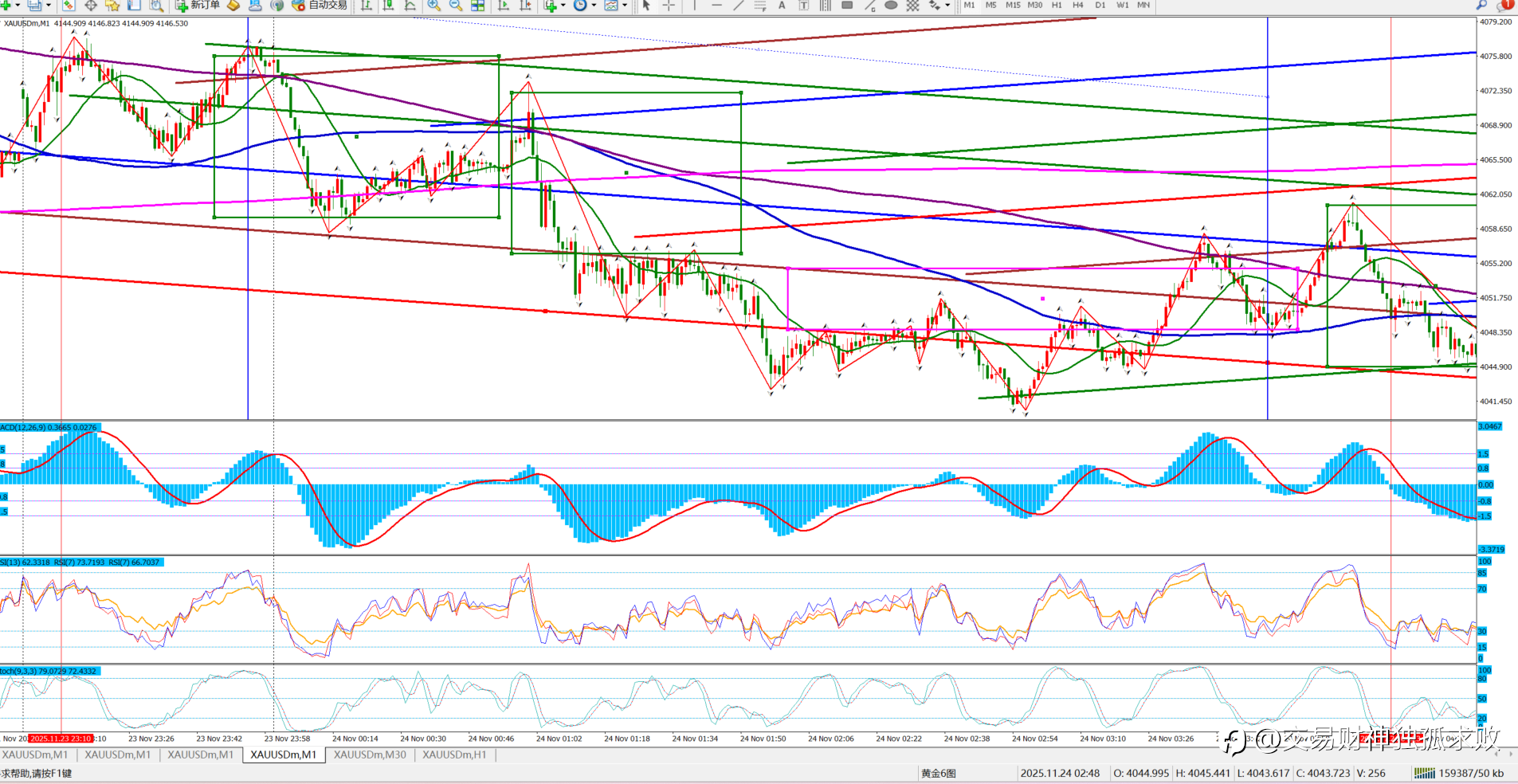Click the H: 4045.441 status bar value
The image size is (1518, 784).
point(1203,773)
